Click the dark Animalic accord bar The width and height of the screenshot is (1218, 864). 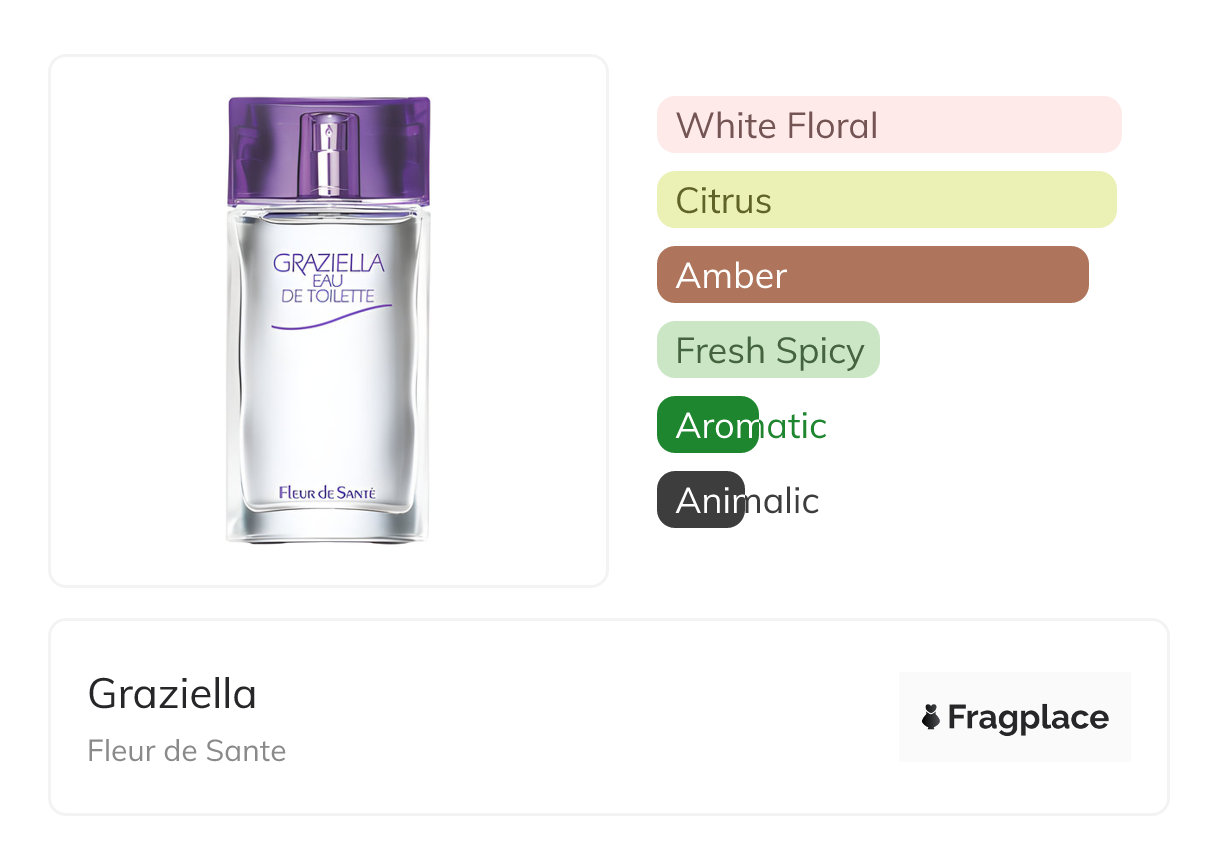[699, 500]
